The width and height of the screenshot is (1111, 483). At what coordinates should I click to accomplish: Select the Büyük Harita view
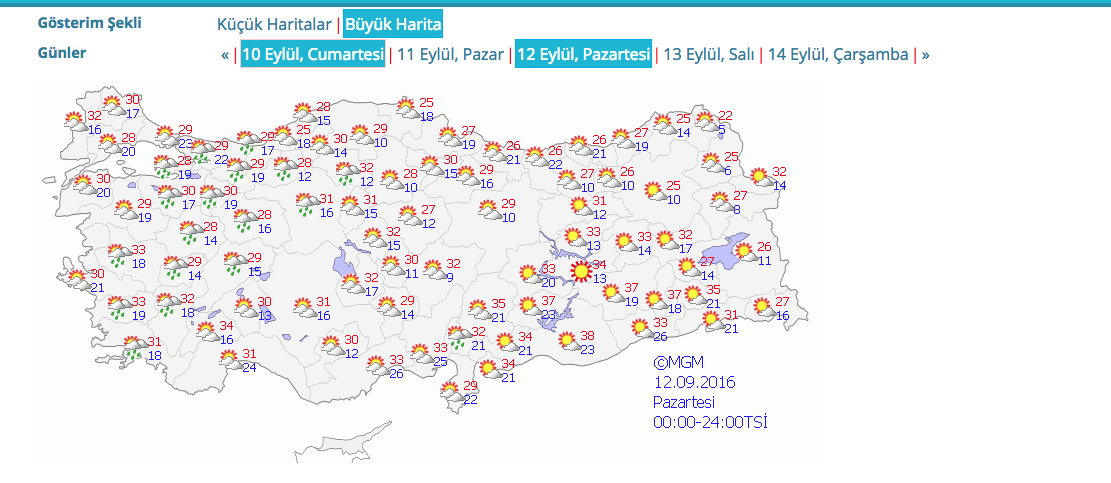(393, 24)
